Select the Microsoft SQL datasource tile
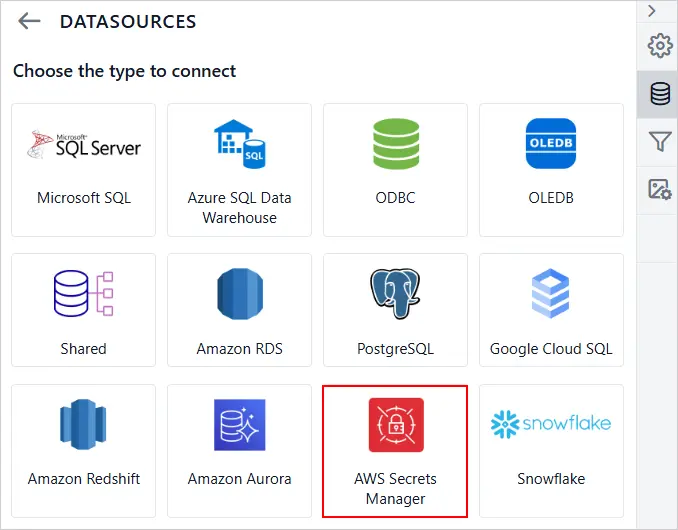Image resolution: width=678 pixels, height=530 pixels. tap(84, 169)
